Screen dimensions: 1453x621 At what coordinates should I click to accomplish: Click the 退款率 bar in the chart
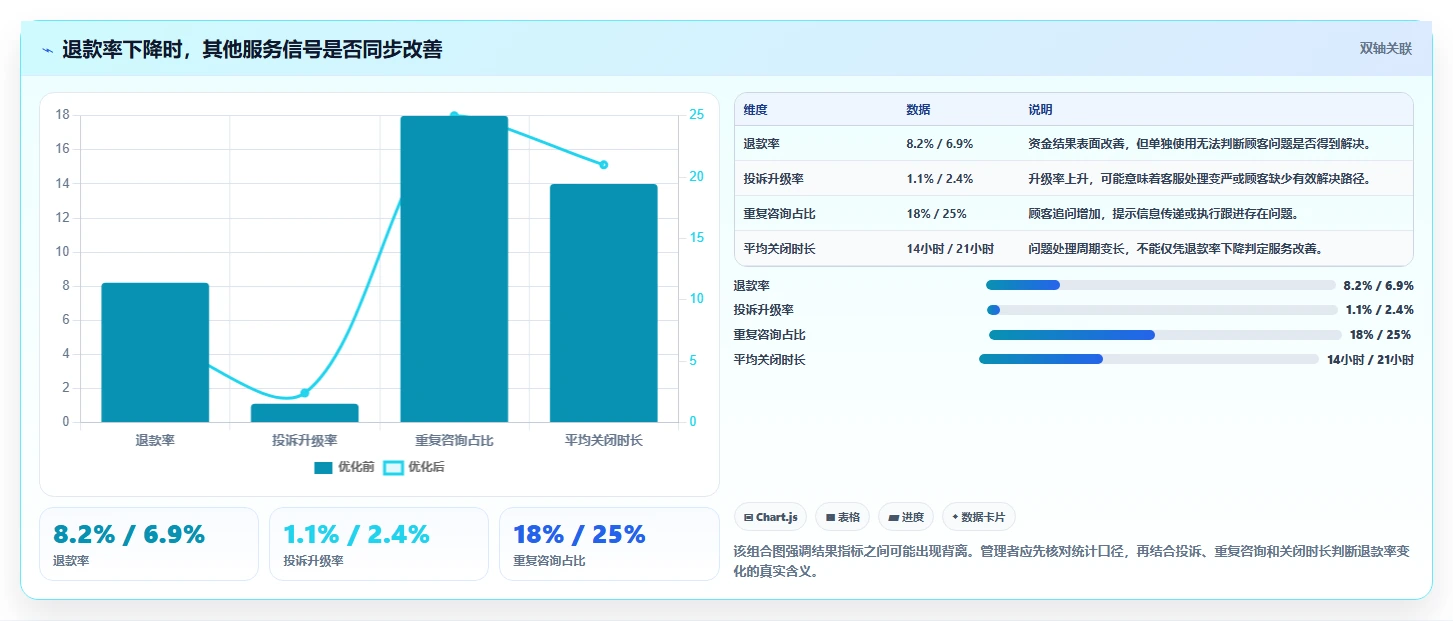155,352
